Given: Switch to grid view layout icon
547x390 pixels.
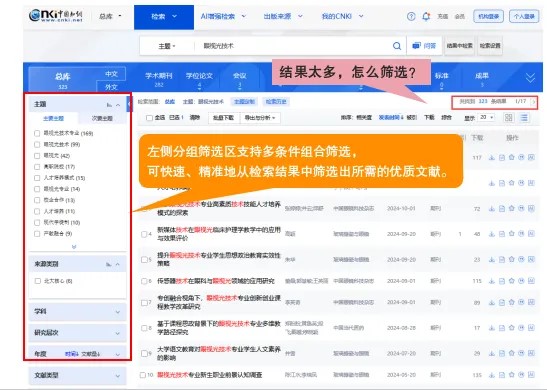Looking at the screenshot, I should [509, 118].
